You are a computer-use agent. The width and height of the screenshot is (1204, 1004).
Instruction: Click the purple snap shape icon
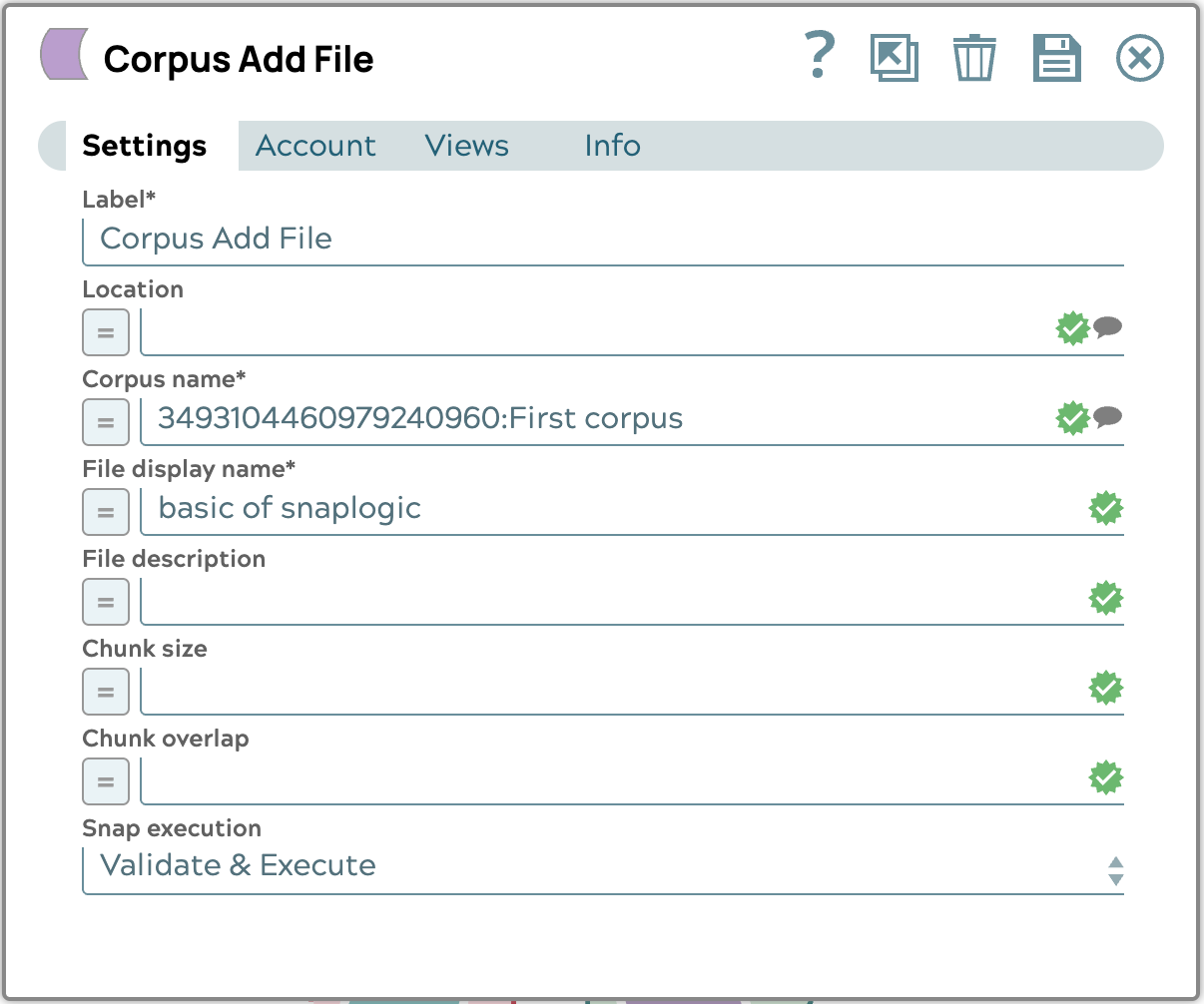[64, 54]
